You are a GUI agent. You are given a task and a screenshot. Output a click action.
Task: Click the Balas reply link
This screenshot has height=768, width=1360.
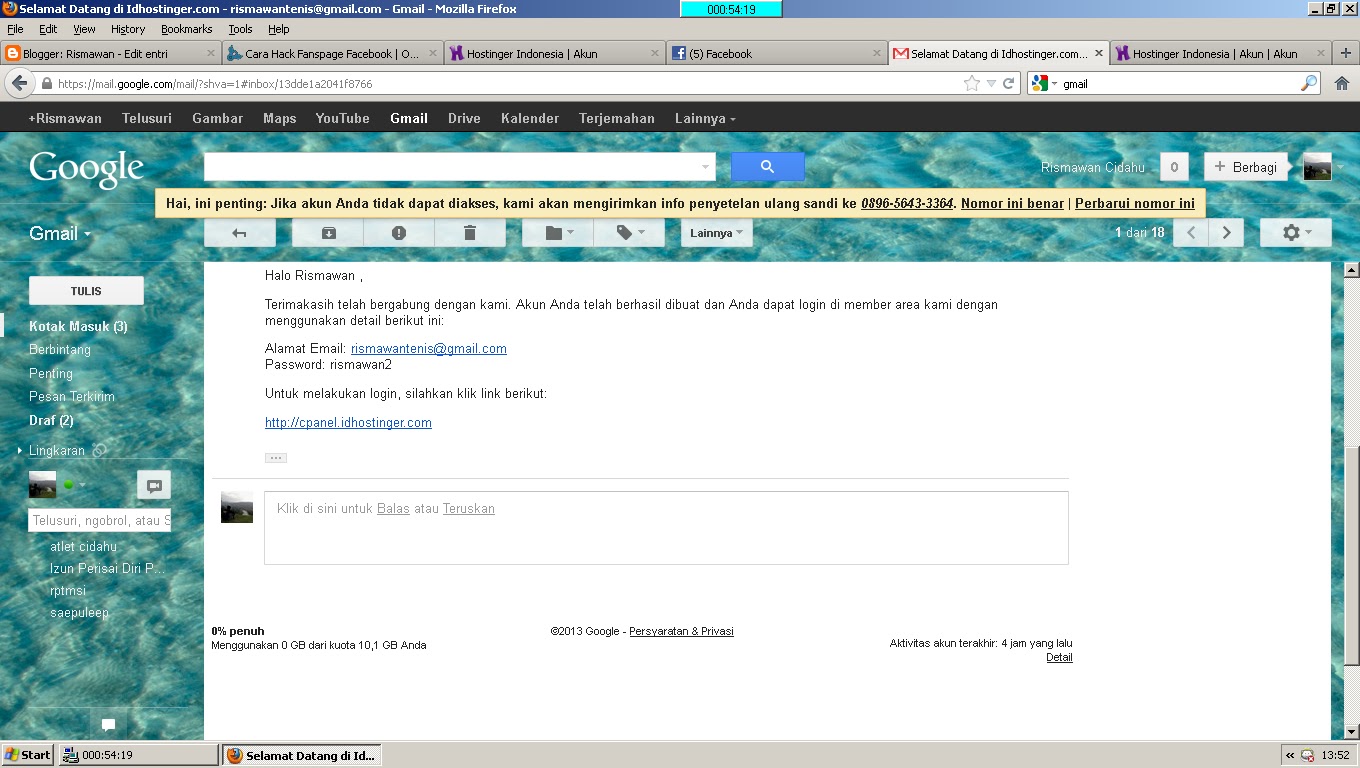click(393, 509)
